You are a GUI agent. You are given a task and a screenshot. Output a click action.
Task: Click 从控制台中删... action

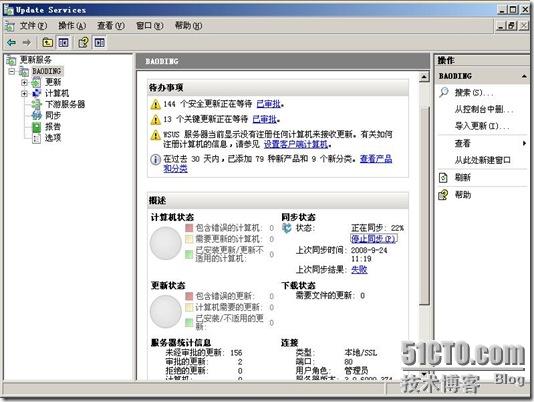point(484,109)
